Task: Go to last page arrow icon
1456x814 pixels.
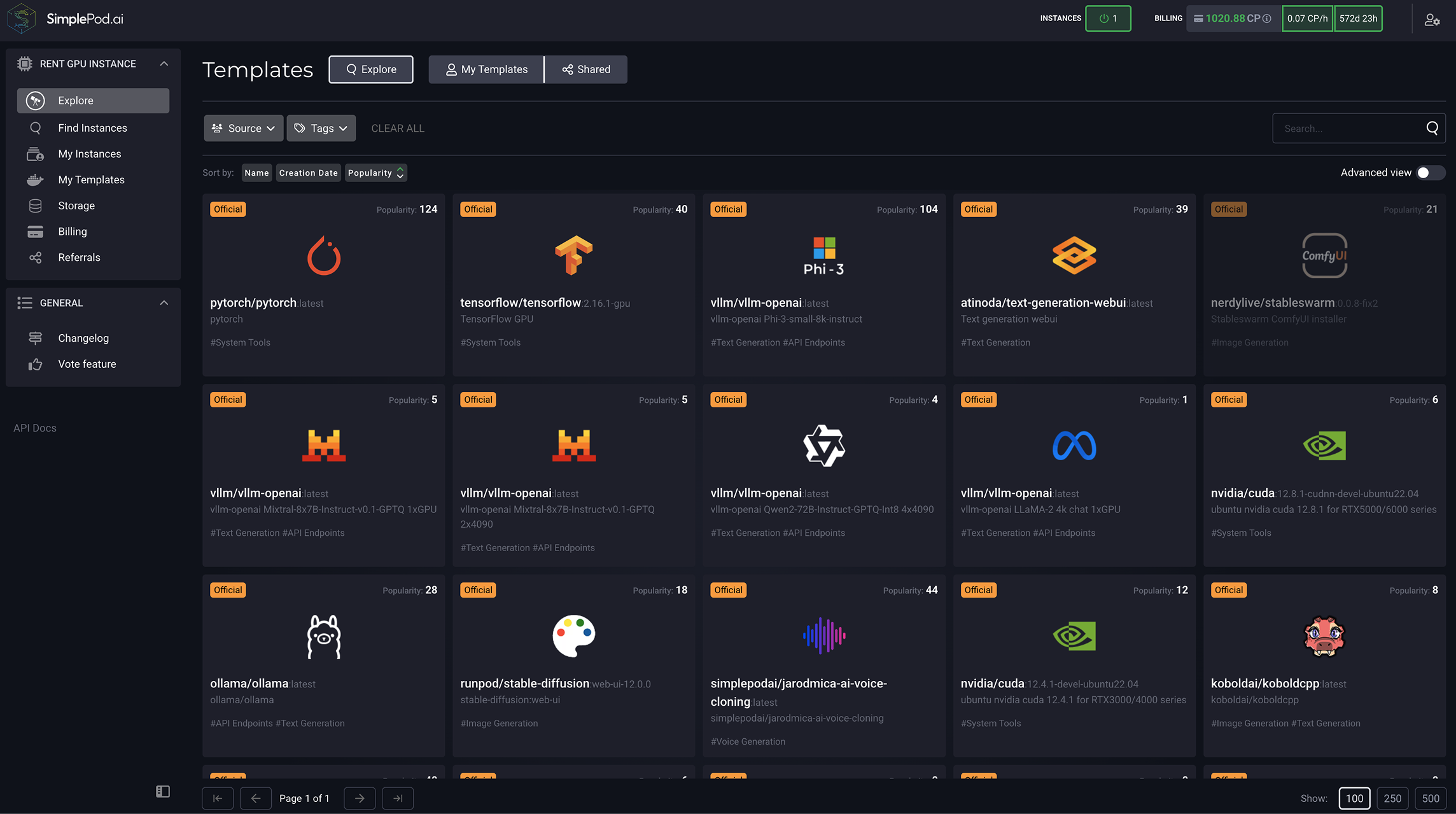Action: pos(398,798)
